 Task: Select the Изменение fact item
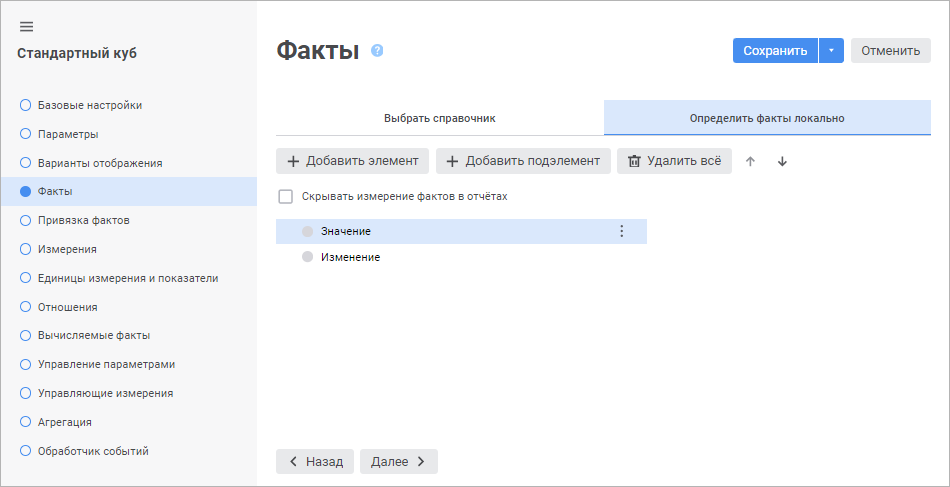point(350,257)
